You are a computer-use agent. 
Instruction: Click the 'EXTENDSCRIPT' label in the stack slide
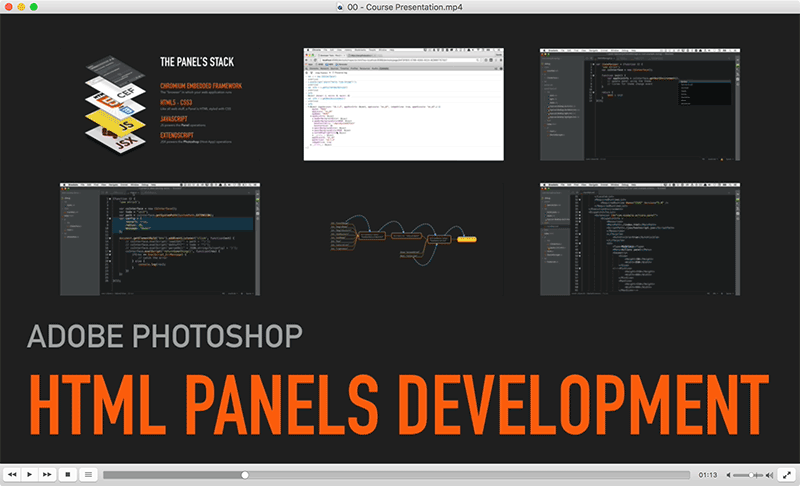coord(177,135)
